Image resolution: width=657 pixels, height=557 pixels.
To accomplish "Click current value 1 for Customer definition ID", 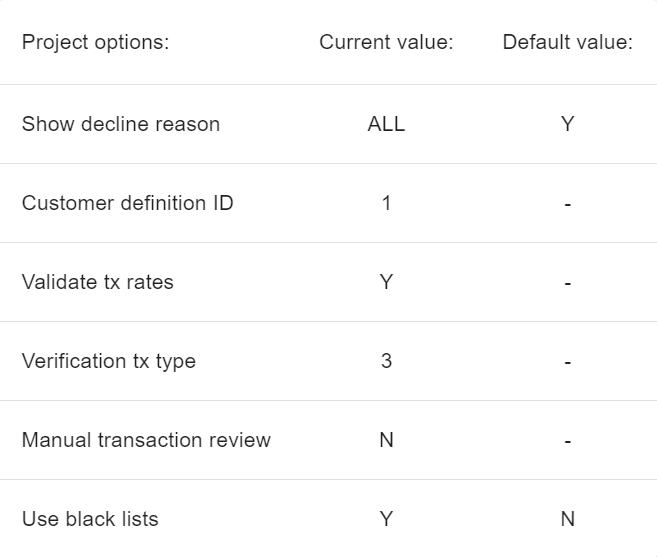I will (386, 203).
